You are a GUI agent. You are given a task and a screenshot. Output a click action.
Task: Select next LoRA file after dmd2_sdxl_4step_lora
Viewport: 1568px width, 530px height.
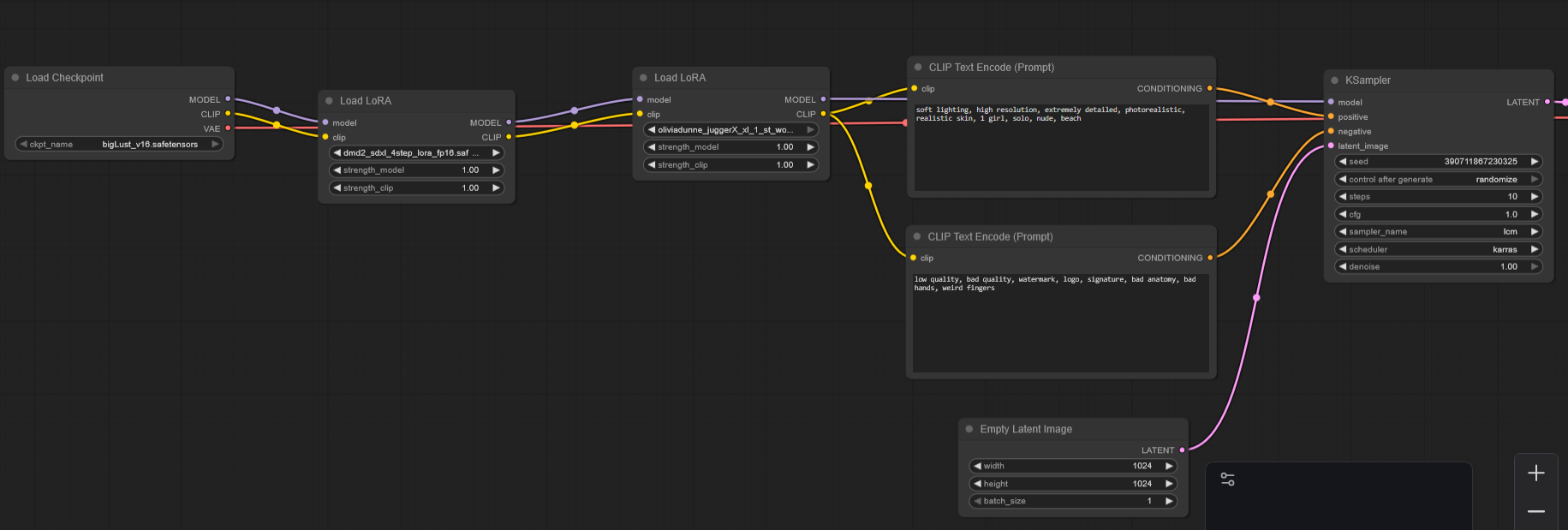pyautogui.click(x=496, y=152)
